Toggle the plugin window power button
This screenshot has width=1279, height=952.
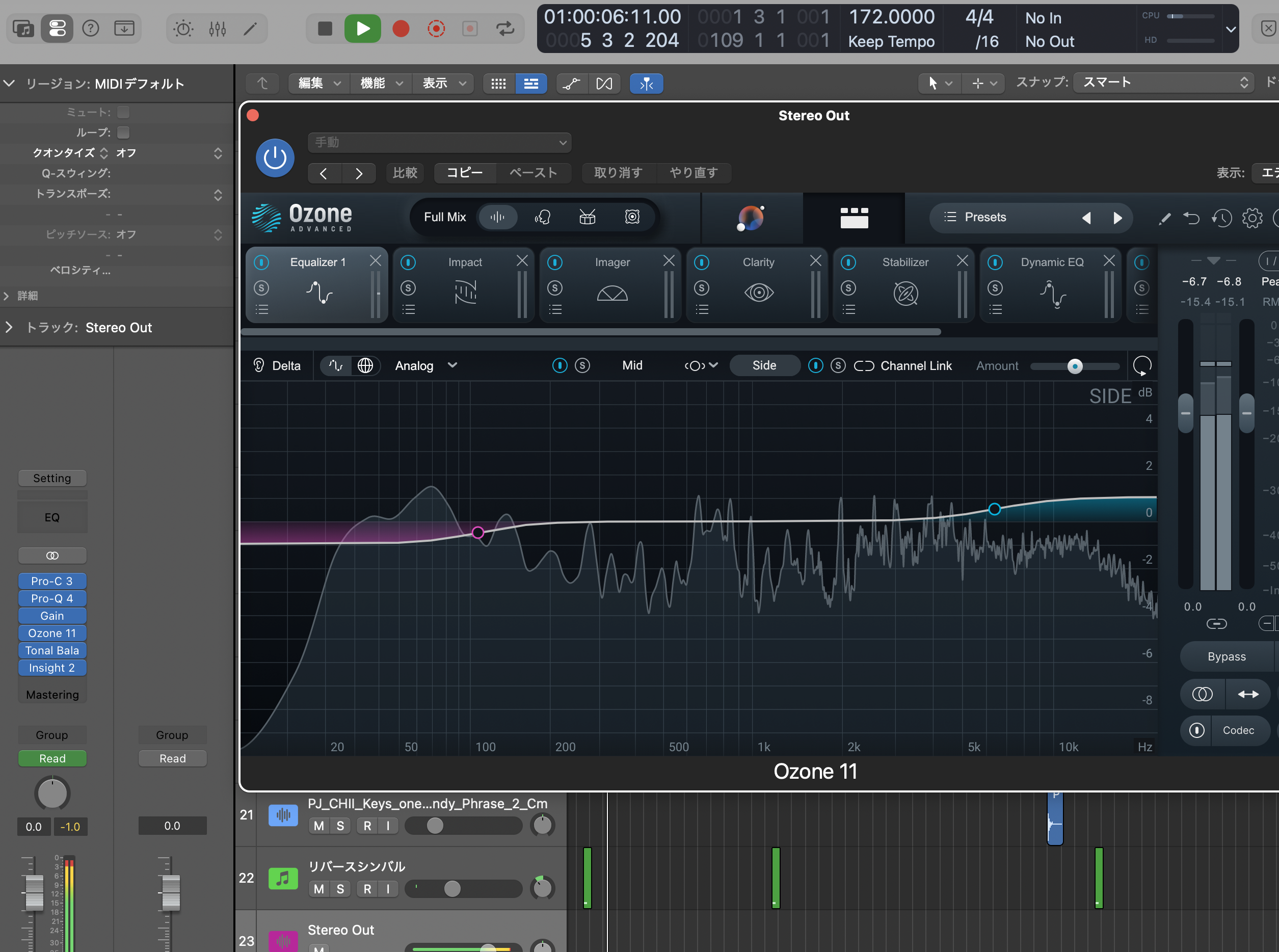click(x=275, y=157)
